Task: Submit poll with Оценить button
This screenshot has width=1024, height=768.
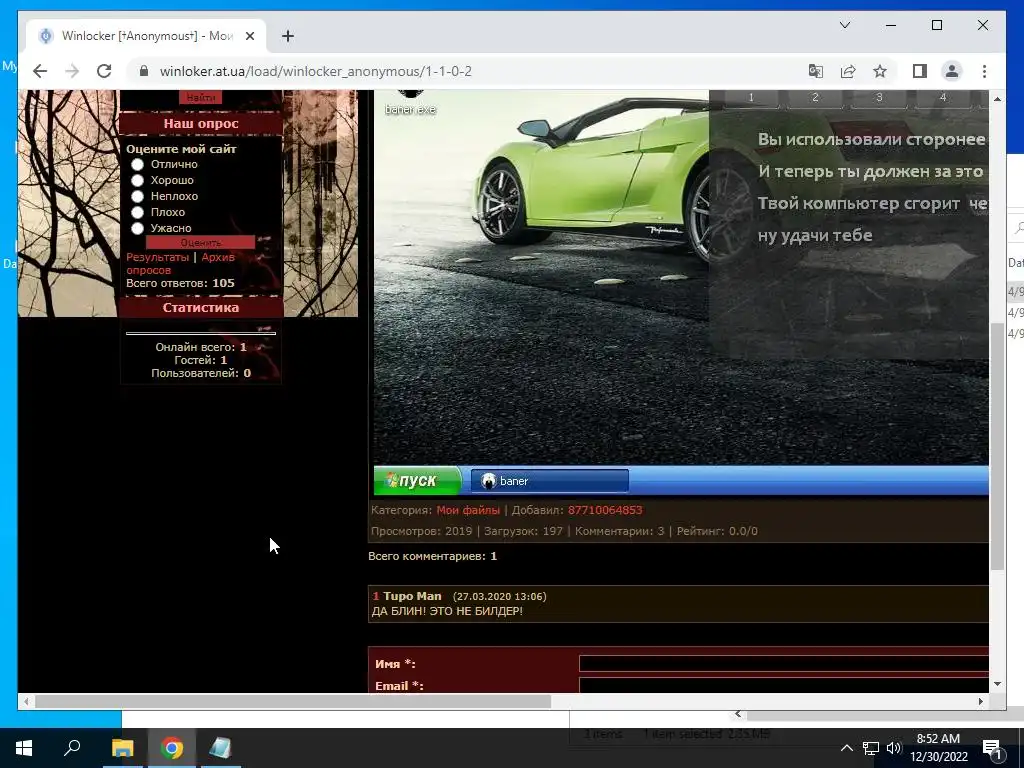Action: [200, 242]
